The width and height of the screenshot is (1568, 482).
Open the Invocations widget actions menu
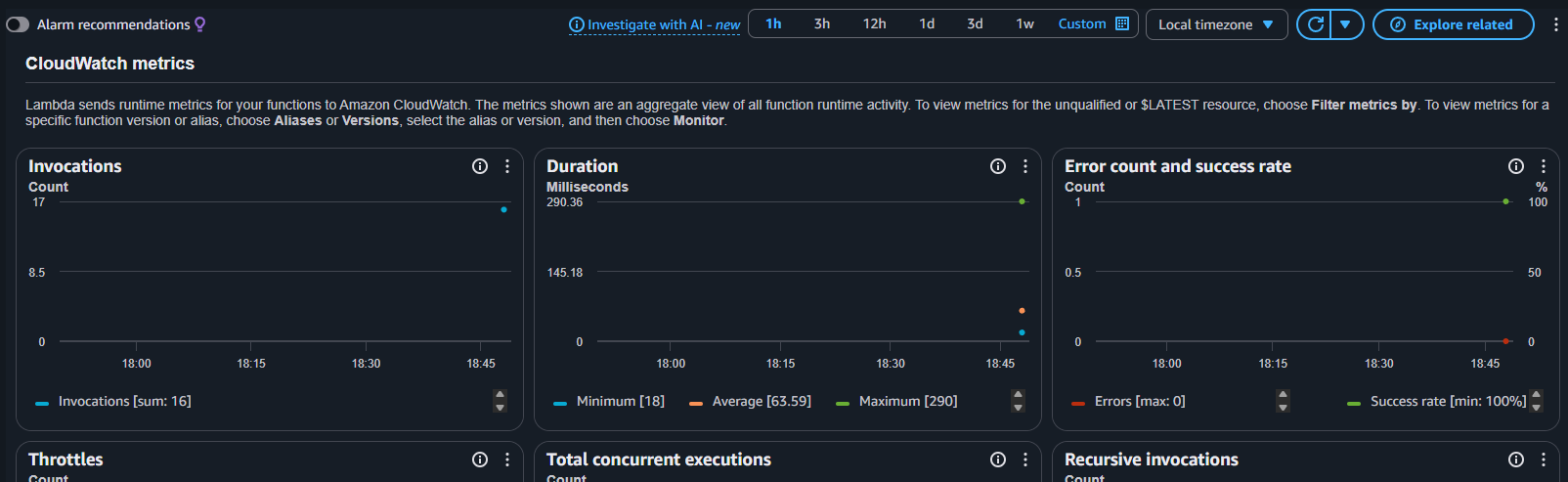coord(507,166)
